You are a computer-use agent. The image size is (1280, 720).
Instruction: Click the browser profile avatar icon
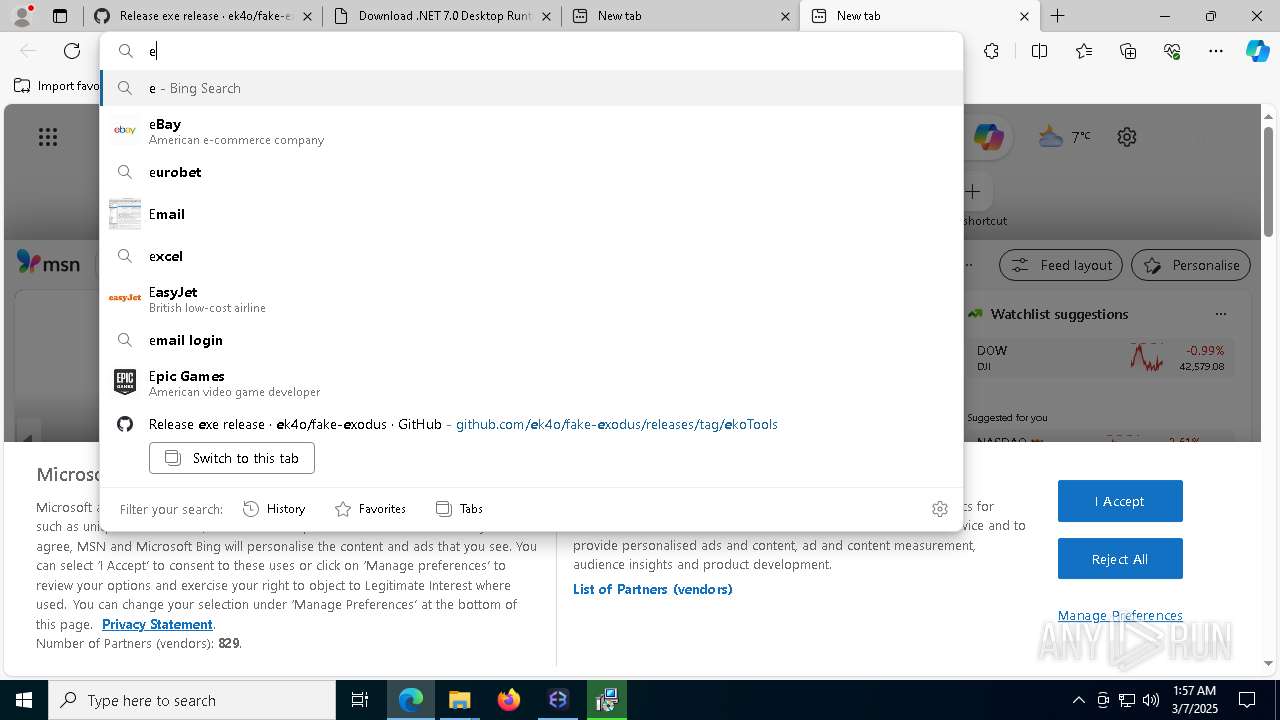pyautogui.click(x=22, y=16)
